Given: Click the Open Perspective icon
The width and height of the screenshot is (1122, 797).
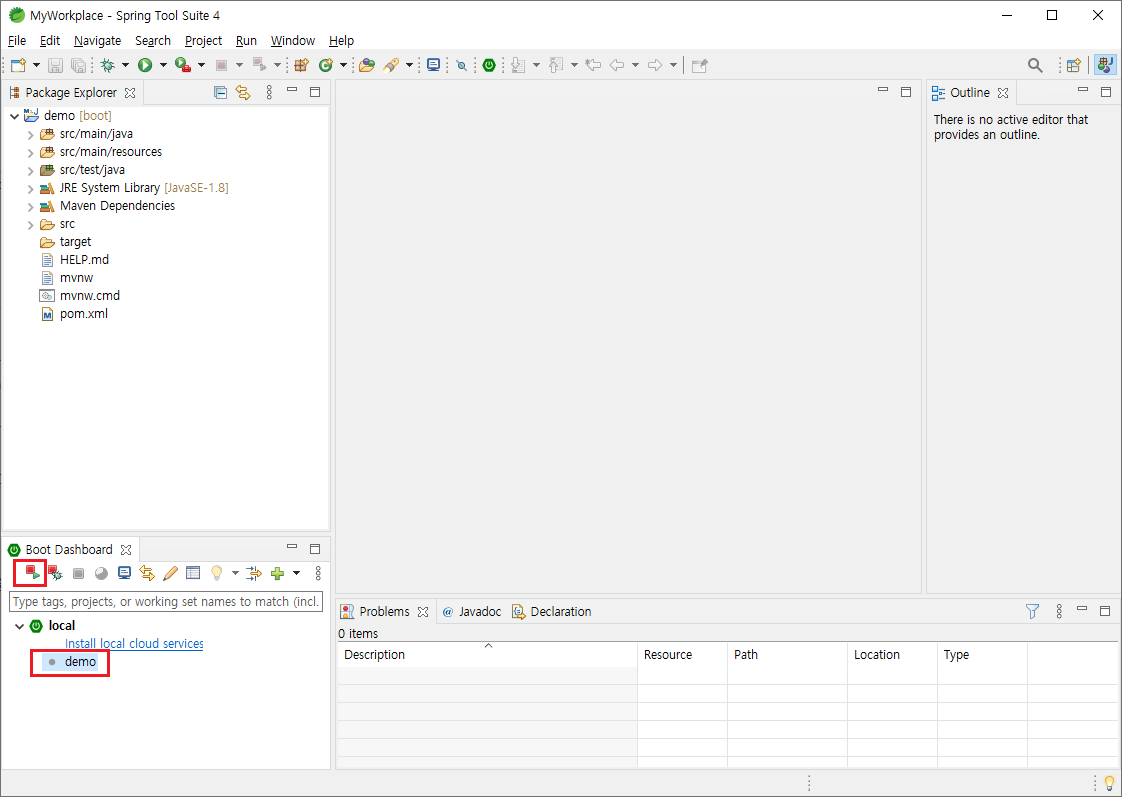Looking at the screenshot, I should pyautogui.click(x=1073, y=65).
